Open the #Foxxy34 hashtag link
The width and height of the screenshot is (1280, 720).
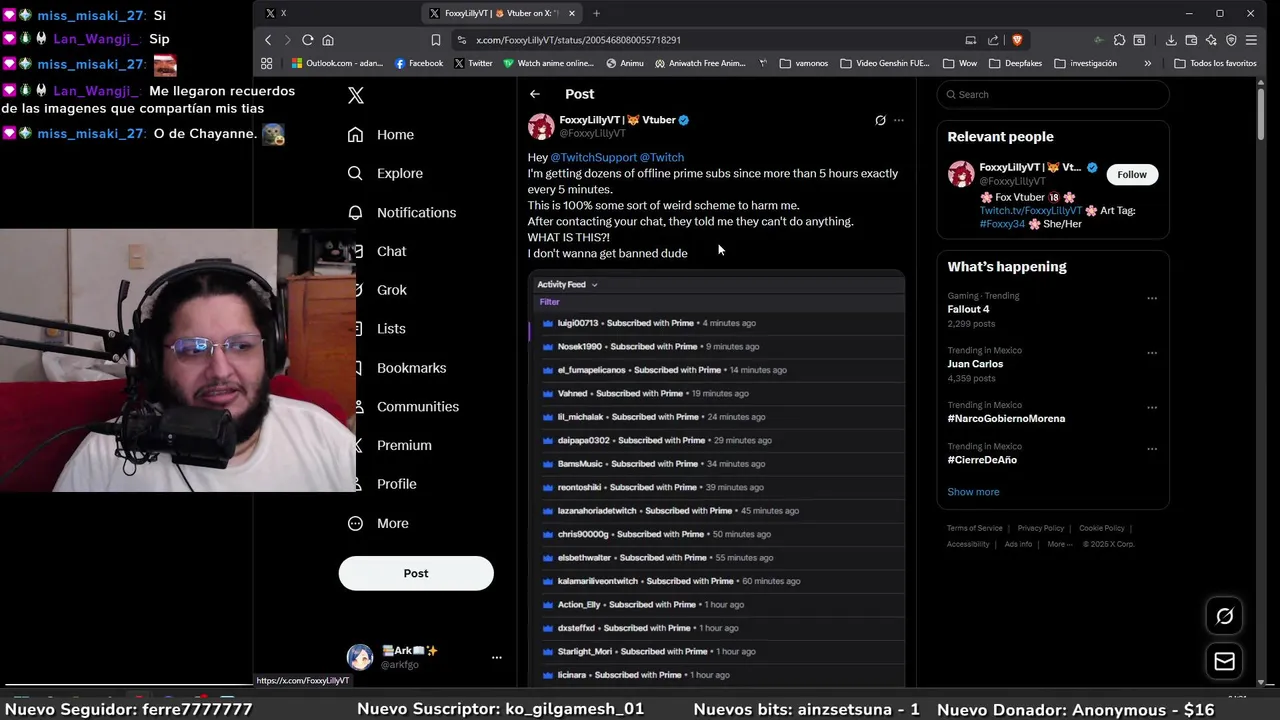pos(1002,224)
